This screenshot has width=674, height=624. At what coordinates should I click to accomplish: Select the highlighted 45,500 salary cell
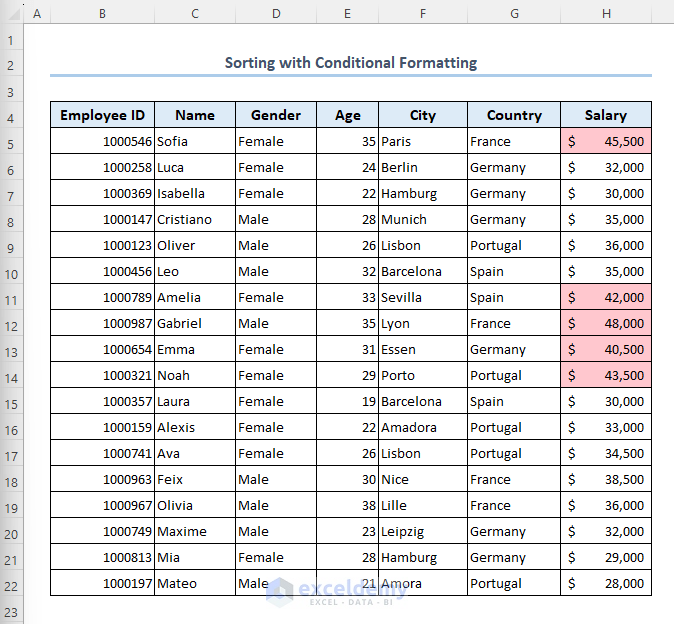point(606,142)
